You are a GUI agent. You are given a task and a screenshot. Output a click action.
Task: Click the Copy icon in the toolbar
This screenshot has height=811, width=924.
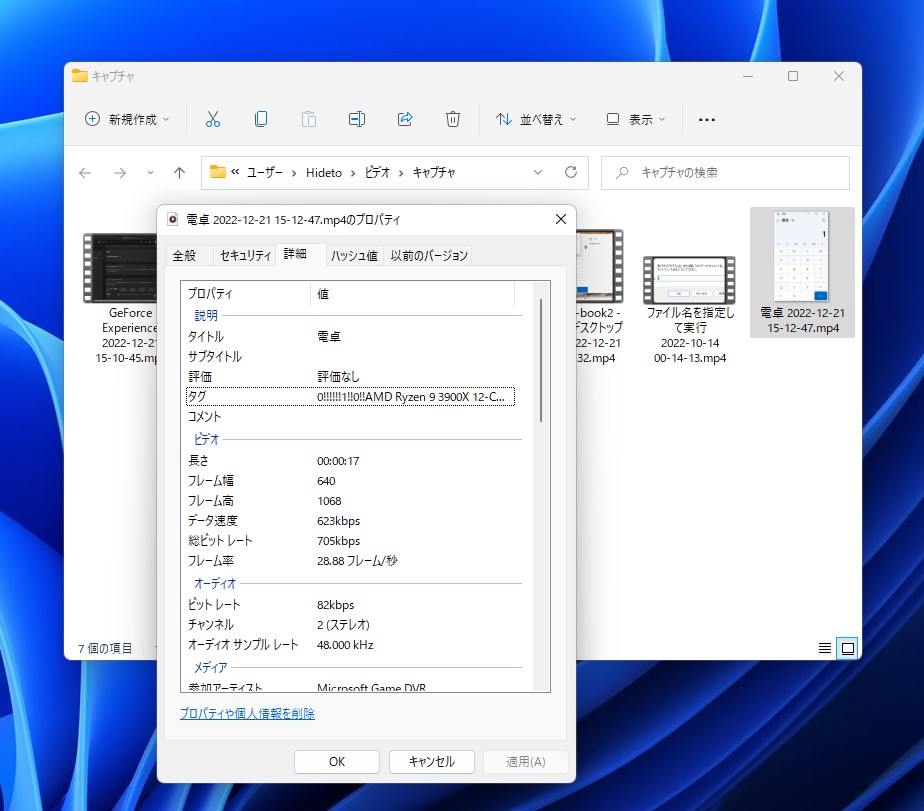tap(261, 119)
